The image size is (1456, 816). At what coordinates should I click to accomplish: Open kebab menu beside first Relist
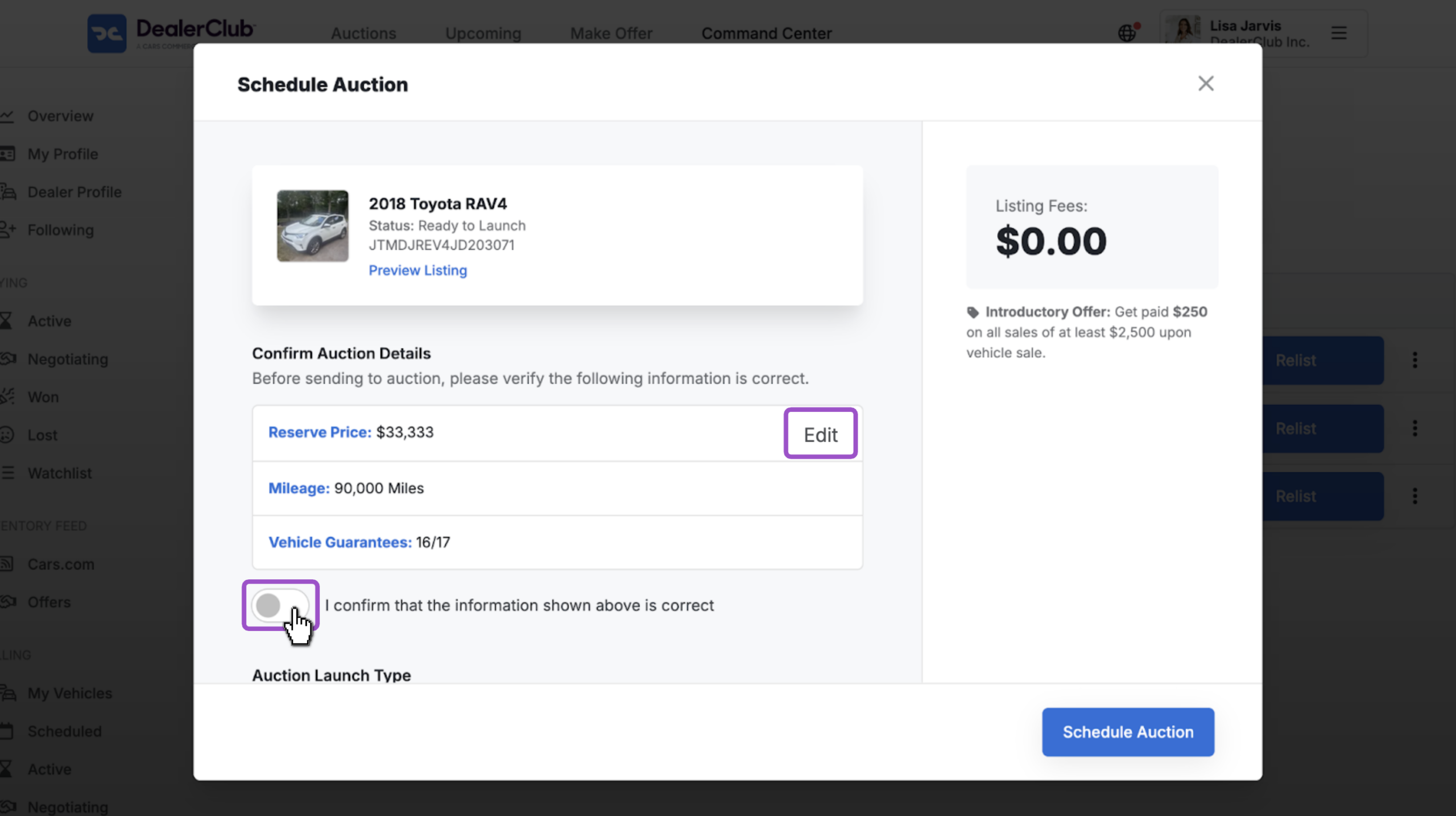click(x=1414, y=360)
